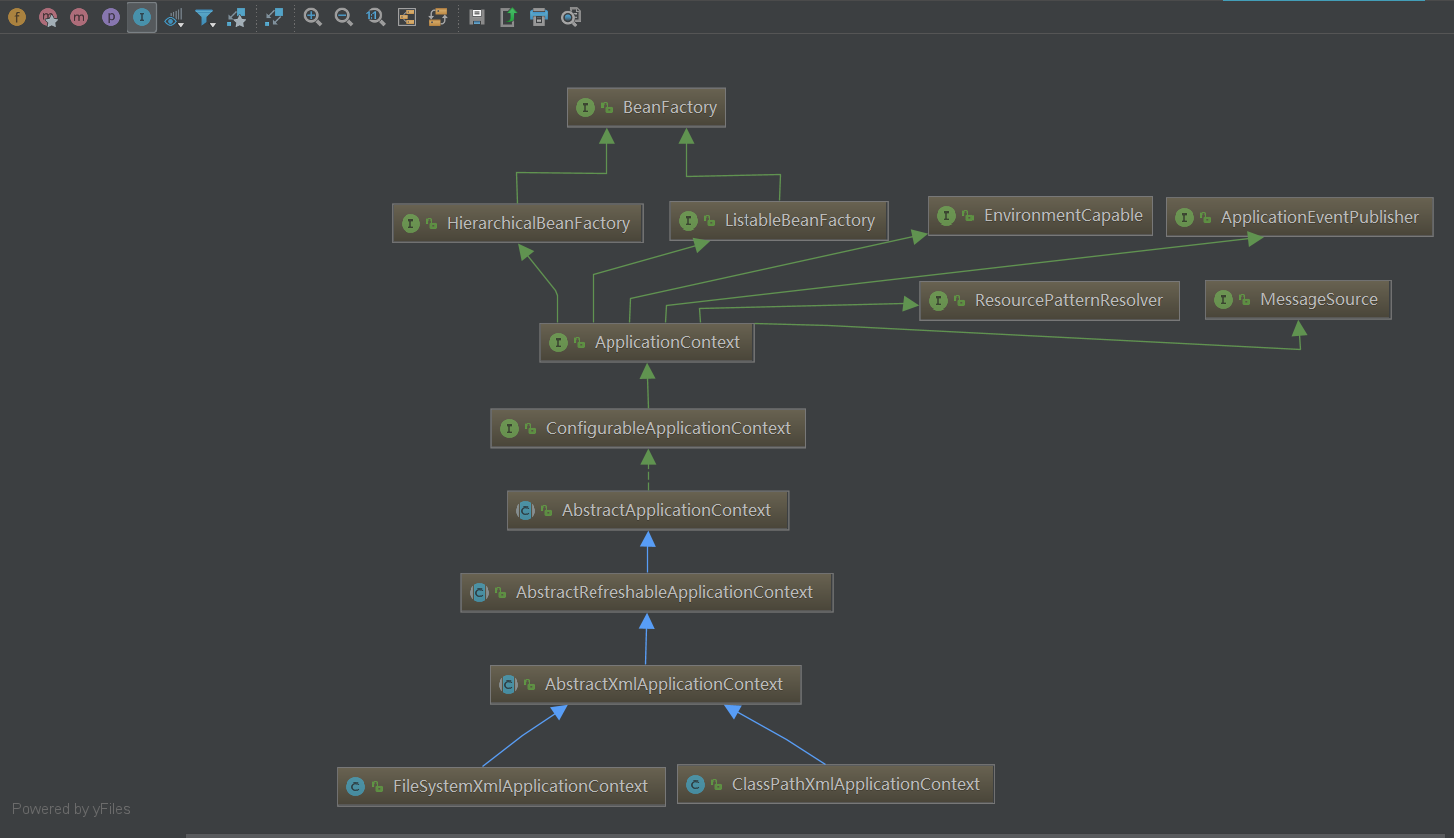Image resolution: width=1454 pixels, height=838 pixels.
Task: Select the HierarchicalBeanFactory node
Action: tap(517, 223)
